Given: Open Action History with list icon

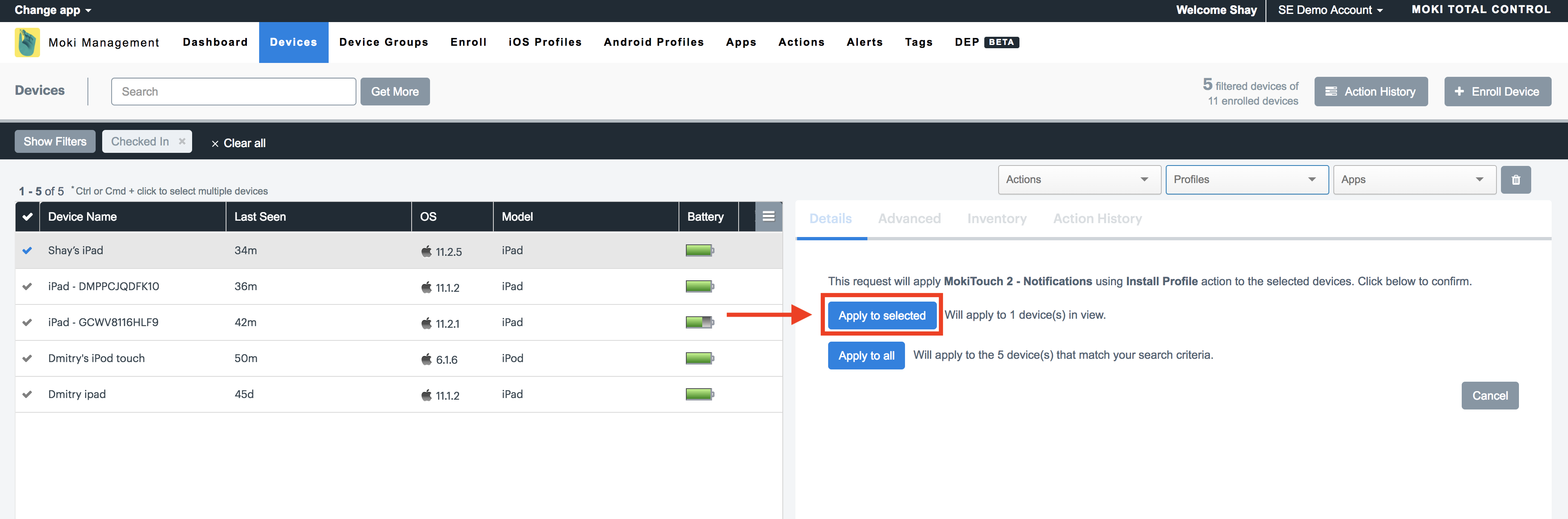Looking at the screenshot, I should pyautogui.click(x=1370, y=92).
